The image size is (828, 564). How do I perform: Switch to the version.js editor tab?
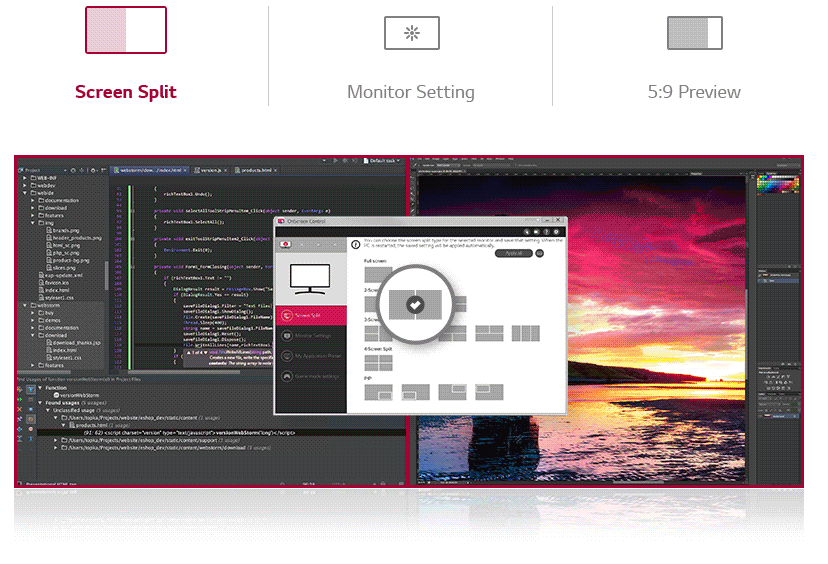(x=211, y=170)
